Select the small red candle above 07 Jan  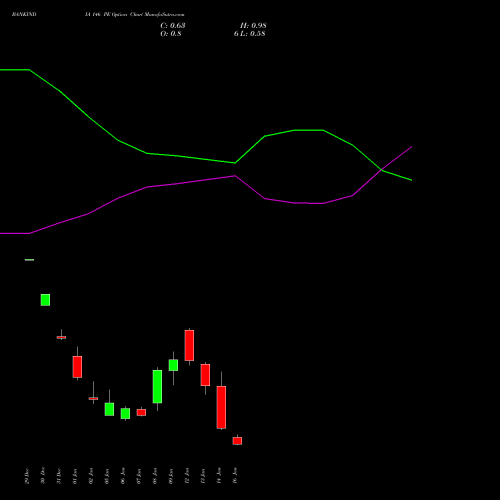click(x=141, y=412)
